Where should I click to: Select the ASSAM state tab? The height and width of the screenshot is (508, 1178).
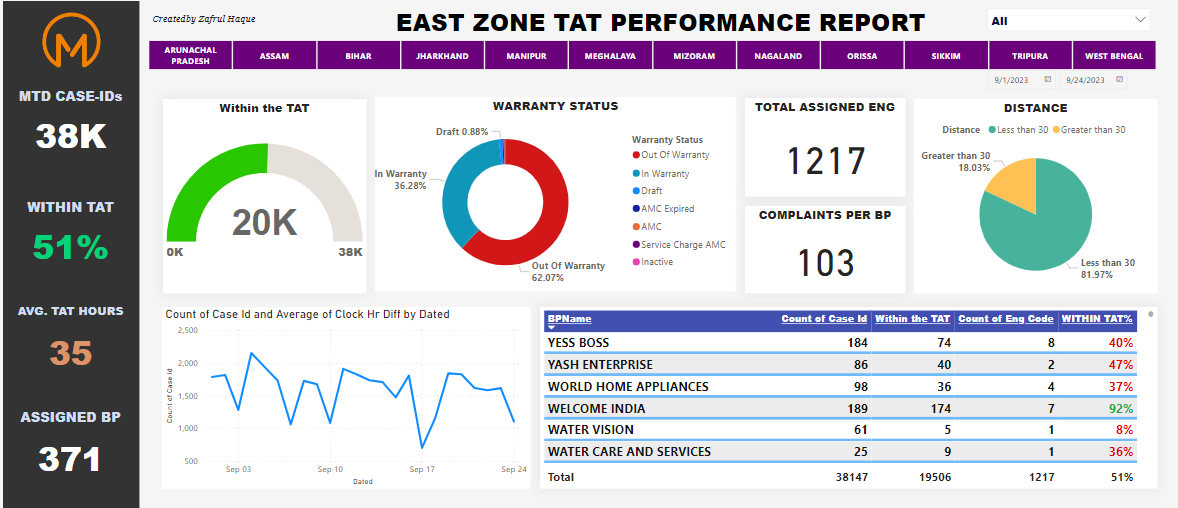tap(274, 56)
